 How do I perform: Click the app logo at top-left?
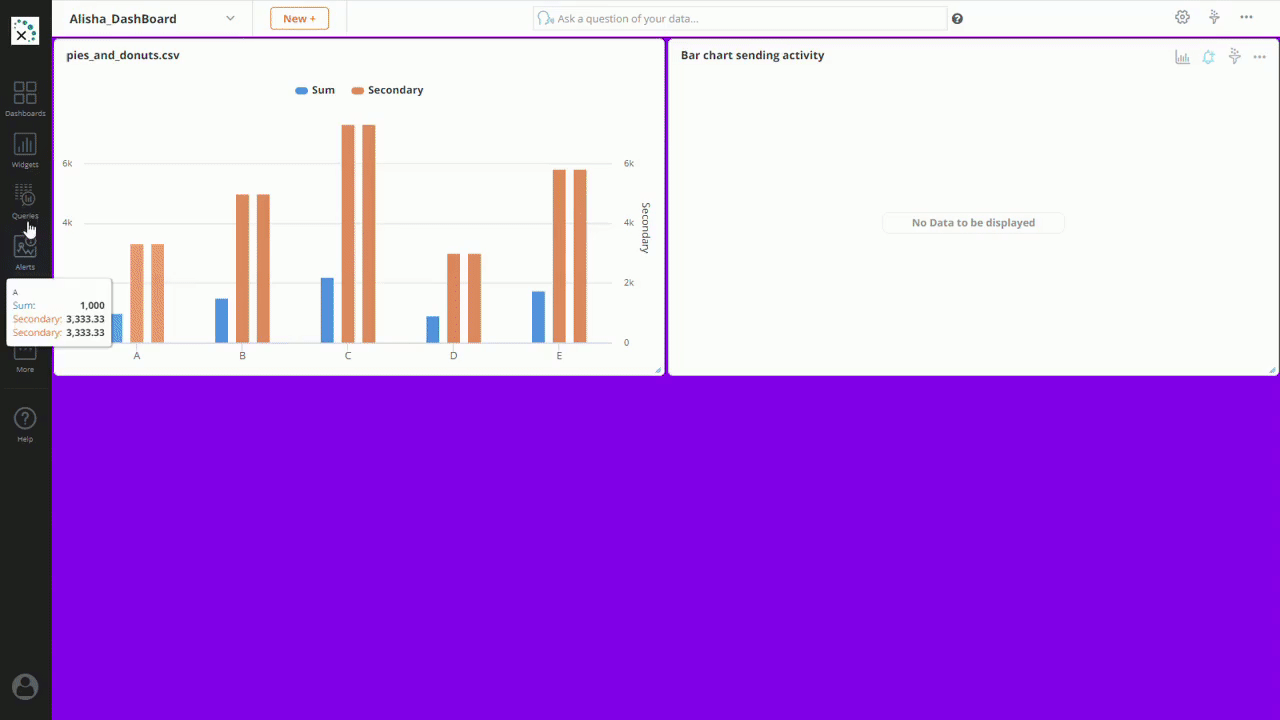click(25, 31)
